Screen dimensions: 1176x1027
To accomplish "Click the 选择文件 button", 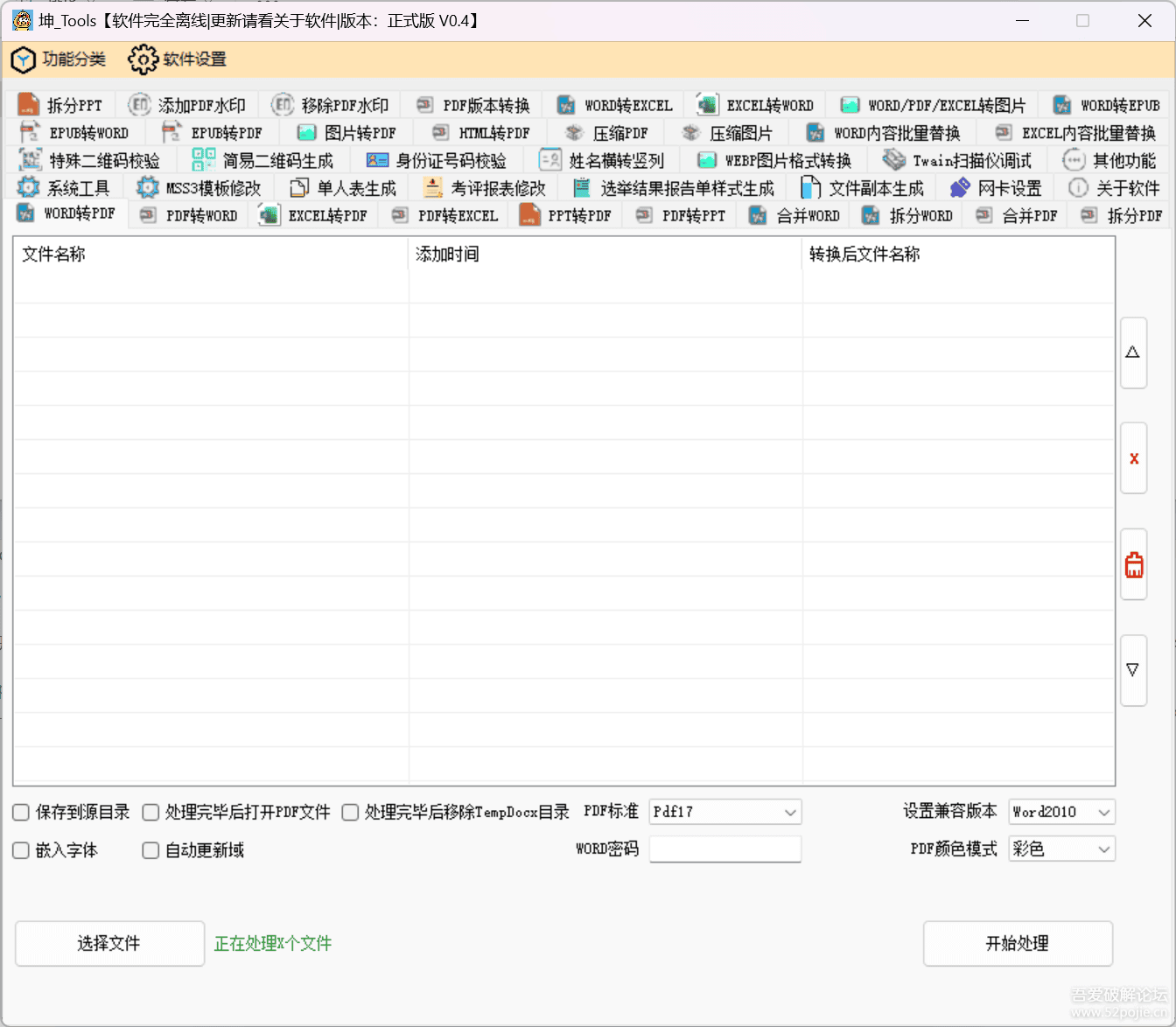I will [109, 943].
